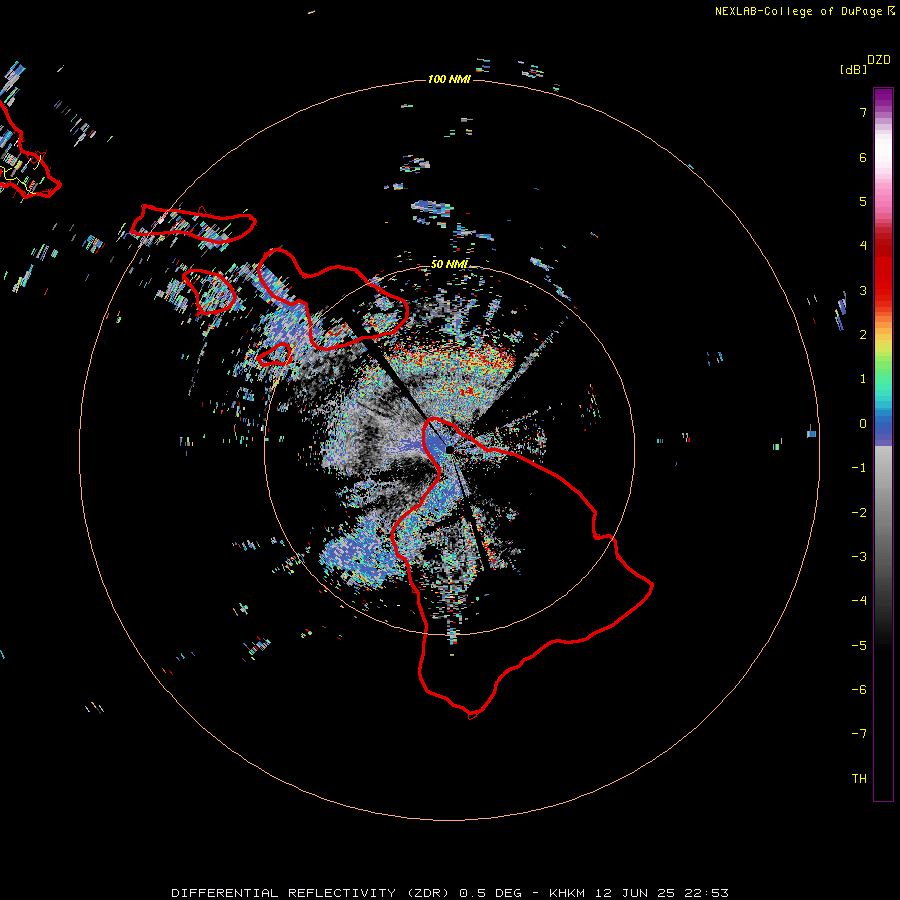Click the 100 NMI range ring label

point(449,79)
